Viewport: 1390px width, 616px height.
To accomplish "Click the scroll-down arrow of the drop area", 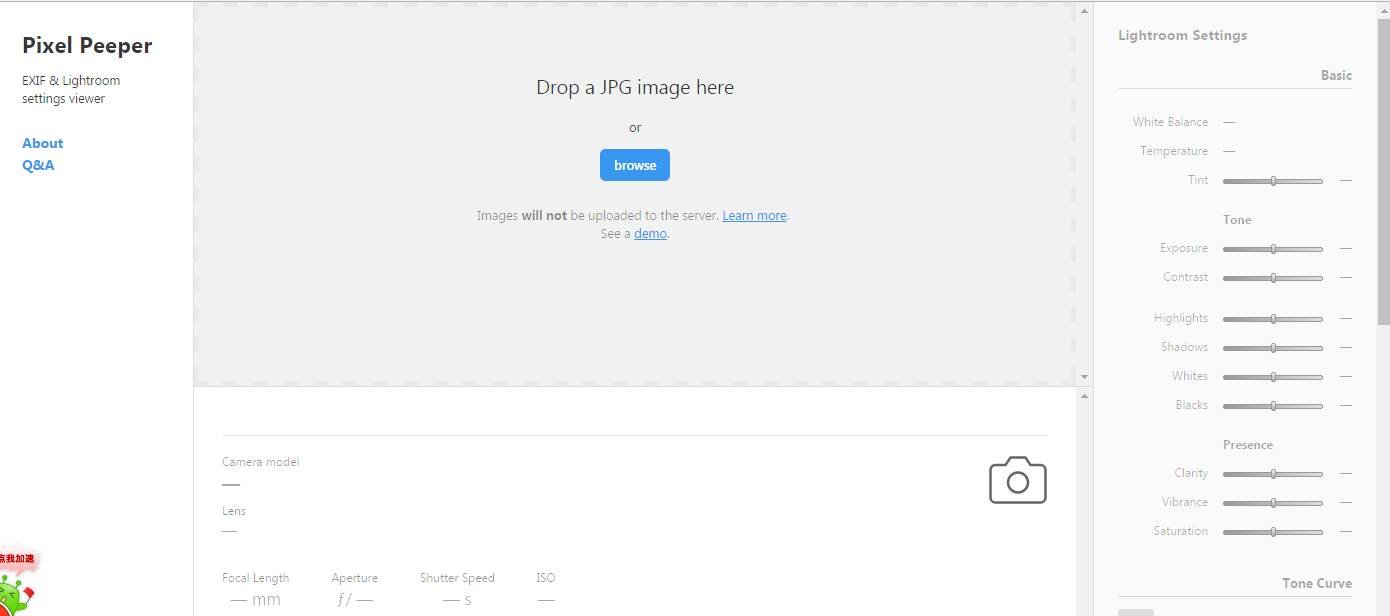I will pos(1084,377).
